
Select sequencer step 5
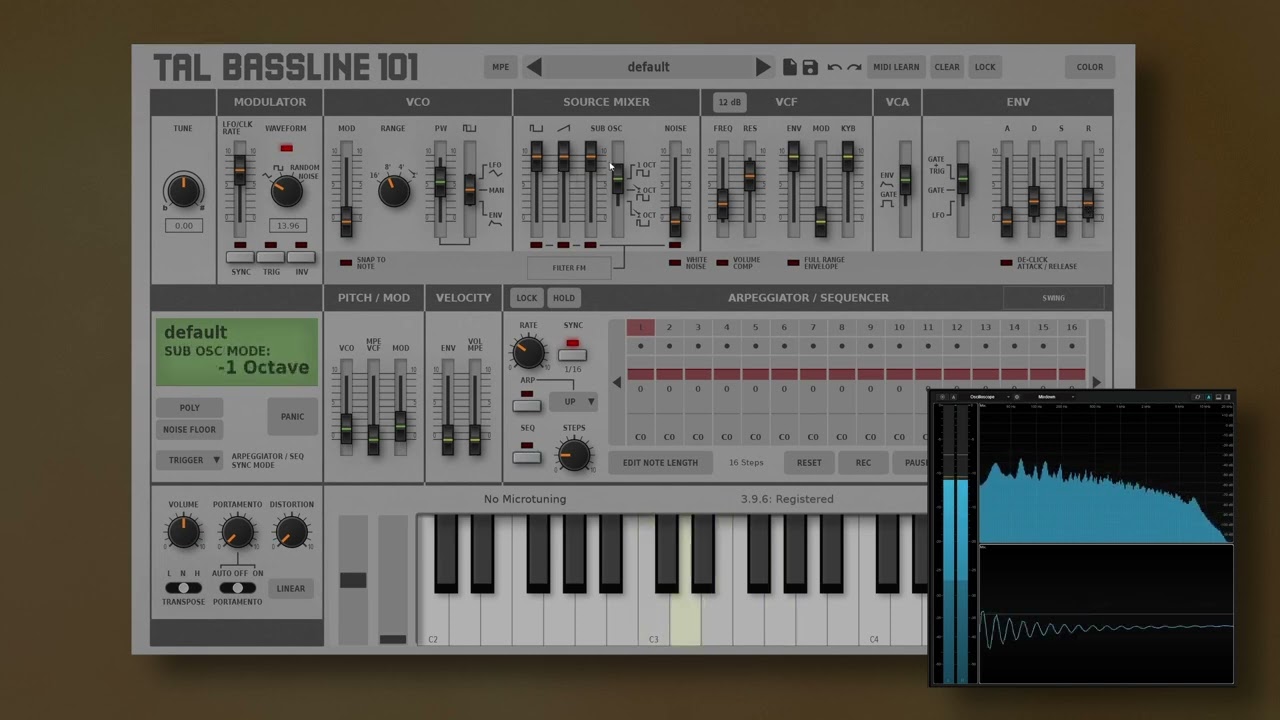[755, 327]
